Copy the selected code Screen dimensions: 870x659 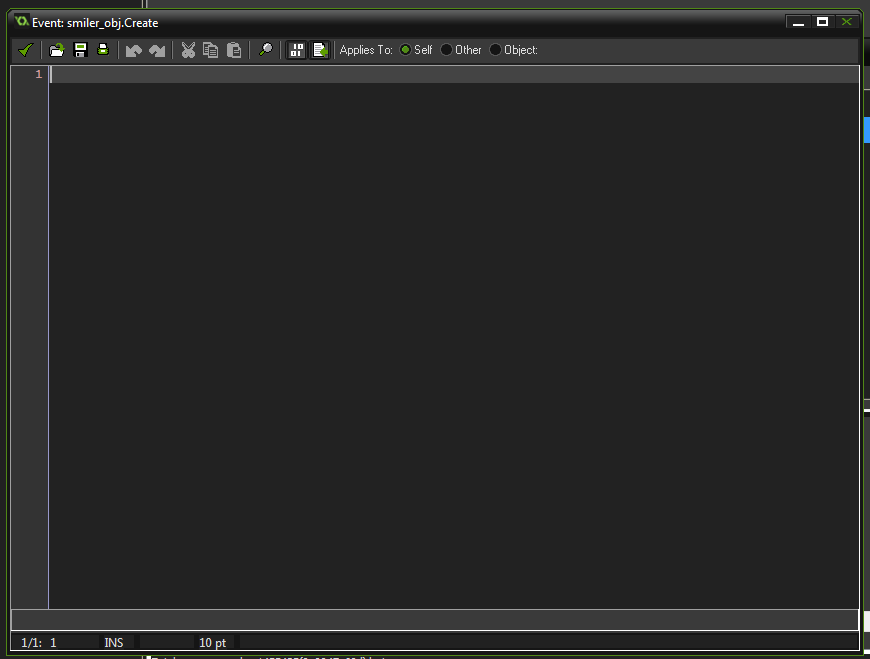[x=210, y=50]
